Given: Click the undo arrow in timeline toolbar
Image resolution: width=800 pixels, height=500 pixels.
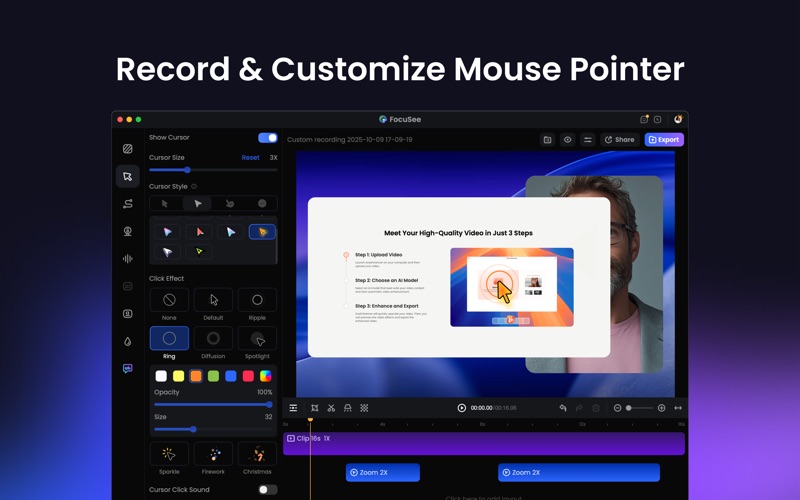Looking at the screenshot, I should pyautogui.click(x=563, y=408).
